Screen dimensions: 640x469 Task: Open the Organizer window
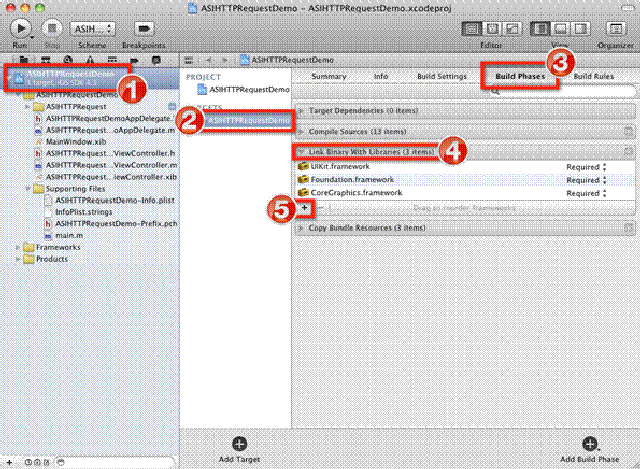pyautogui.click(x=616, y=29)
